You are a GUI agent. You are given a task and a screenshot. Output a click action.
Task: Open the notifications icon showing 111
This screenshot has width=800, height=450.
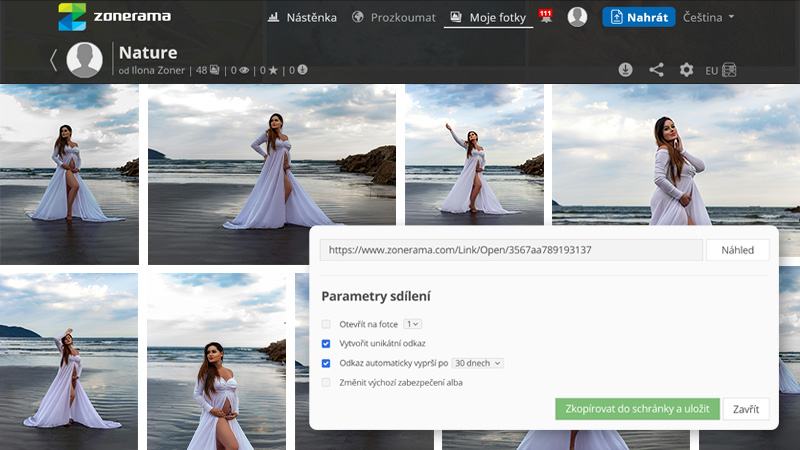point(545,16)
